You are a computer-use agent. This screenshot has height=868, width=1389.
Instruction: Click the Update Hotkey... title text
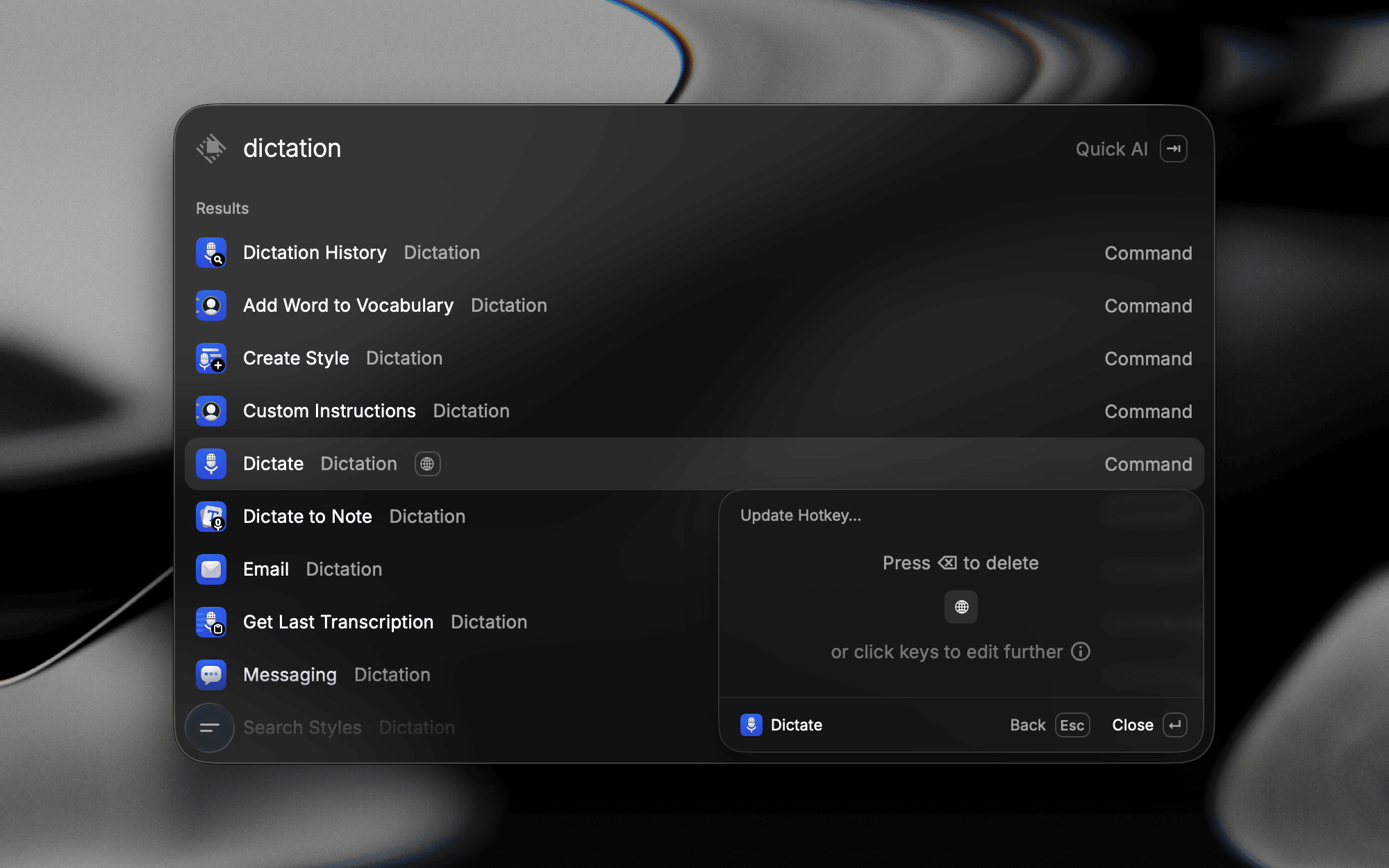pyautogui.click(x=801, y=515)
